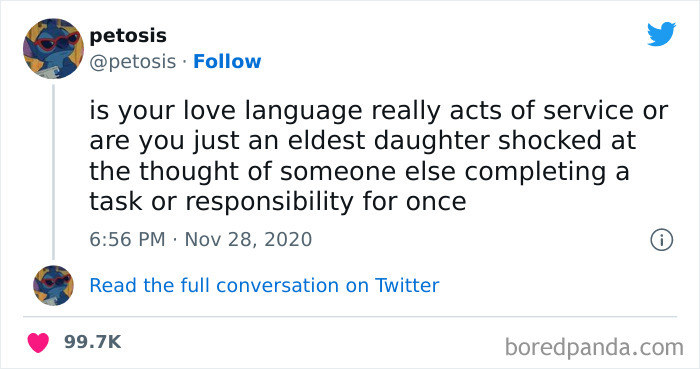
Task: Like the tweet with the pink heart
Action: tap(38, 342)
